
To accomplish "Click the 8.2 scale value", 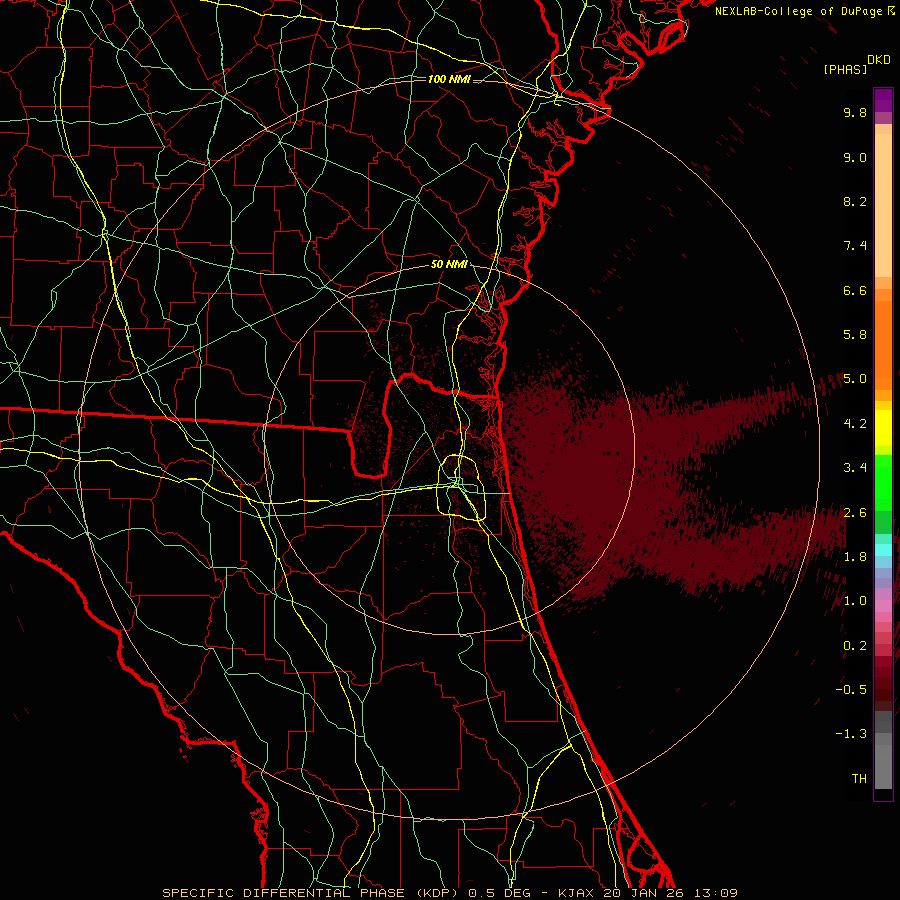I will 855,201.
